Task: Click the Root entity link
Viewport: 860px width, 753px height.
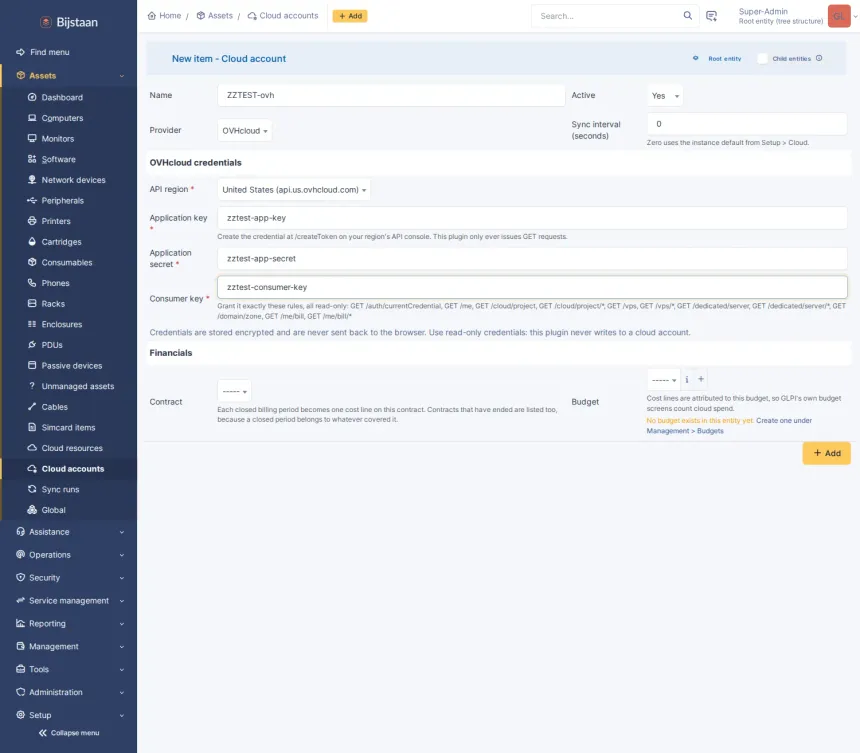Action: 725,59
